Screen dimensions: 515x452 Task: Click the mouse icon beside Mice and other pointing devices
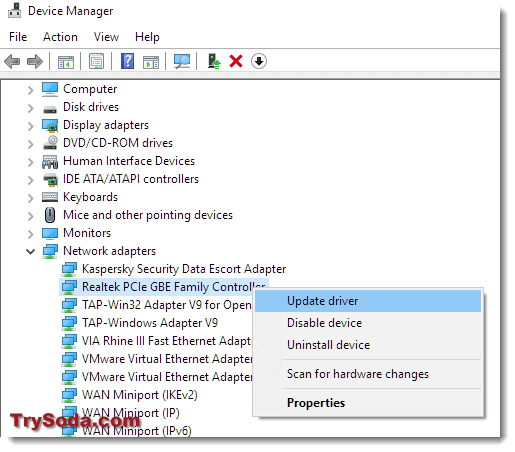tap(50, 215)
